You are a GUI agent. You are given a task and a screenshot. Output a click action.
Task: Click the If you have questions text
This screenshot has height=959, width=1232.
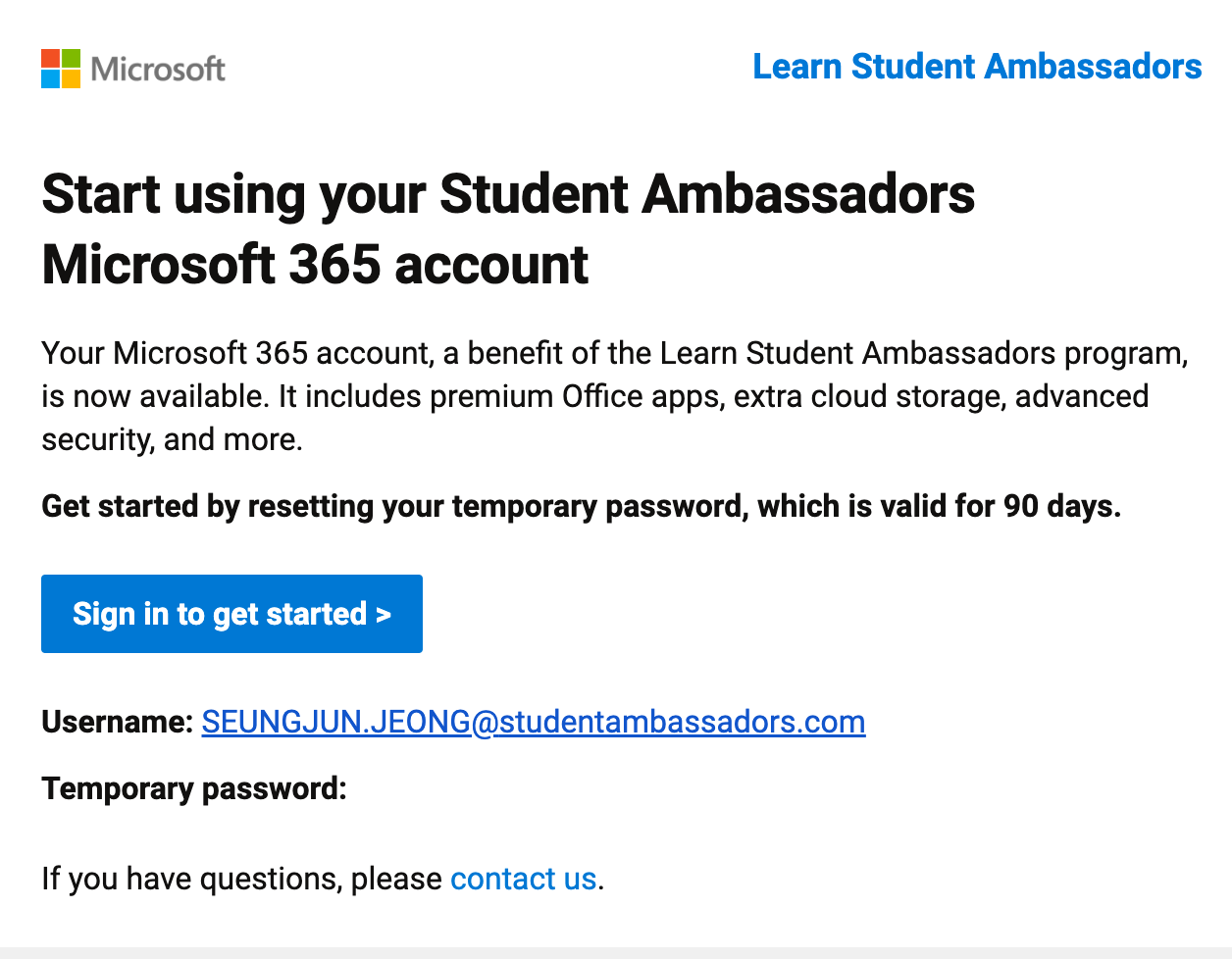click(x=241, y=879)
